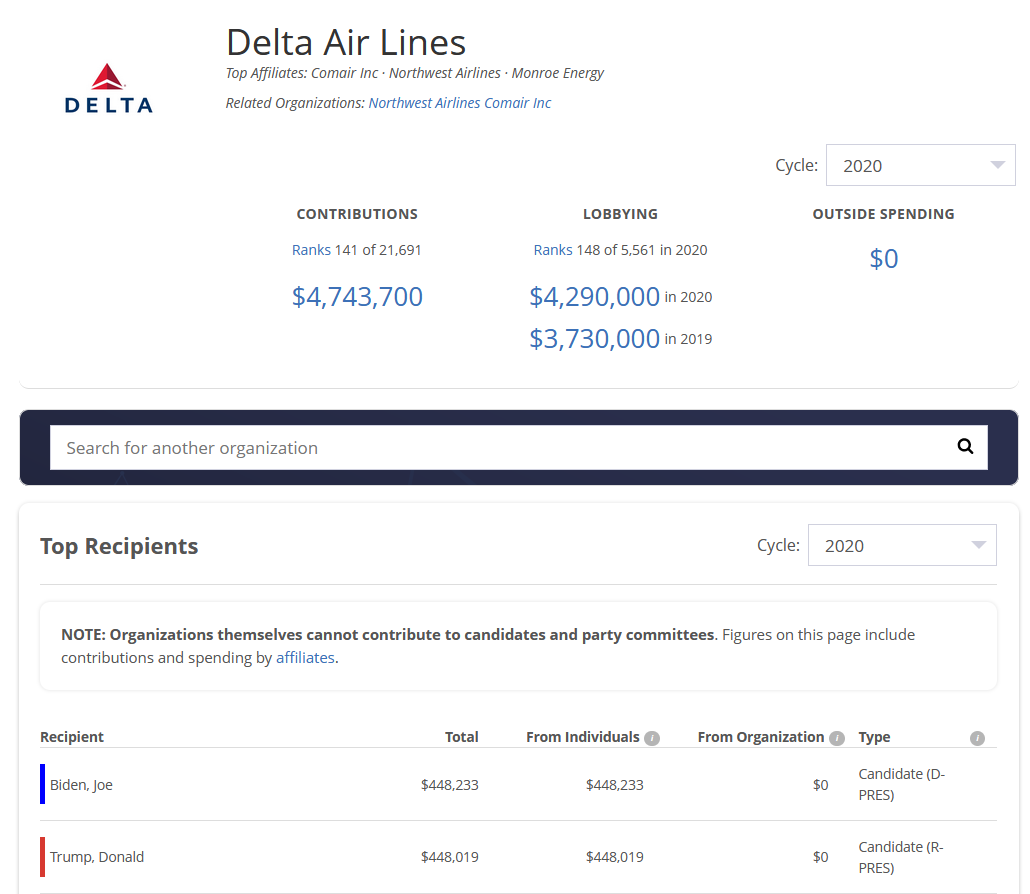The height and width of the screenshot is (894, 1030).
Task: Open the $0 outside spending figure
Action: click(x=884, y=259)
